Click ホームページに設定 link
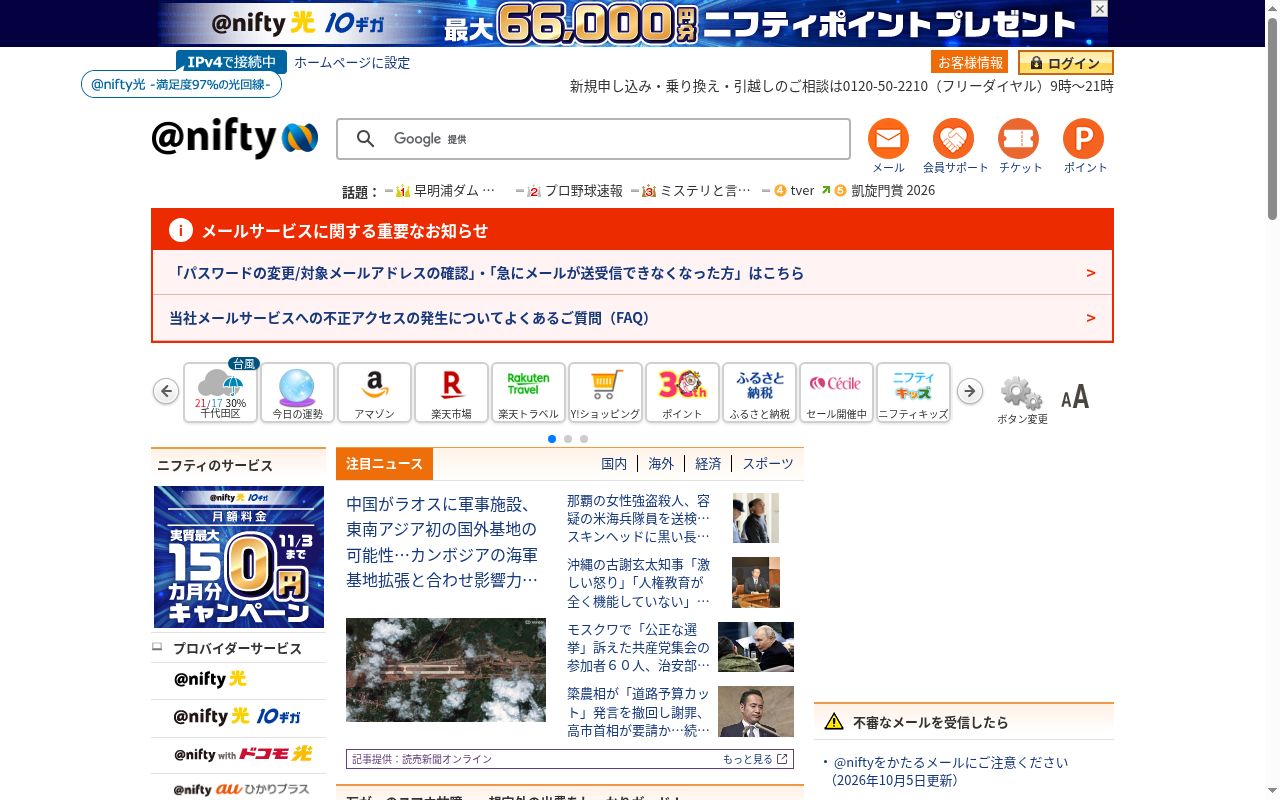Screen dimensions: 1280x800 click(x=352, y=62)
